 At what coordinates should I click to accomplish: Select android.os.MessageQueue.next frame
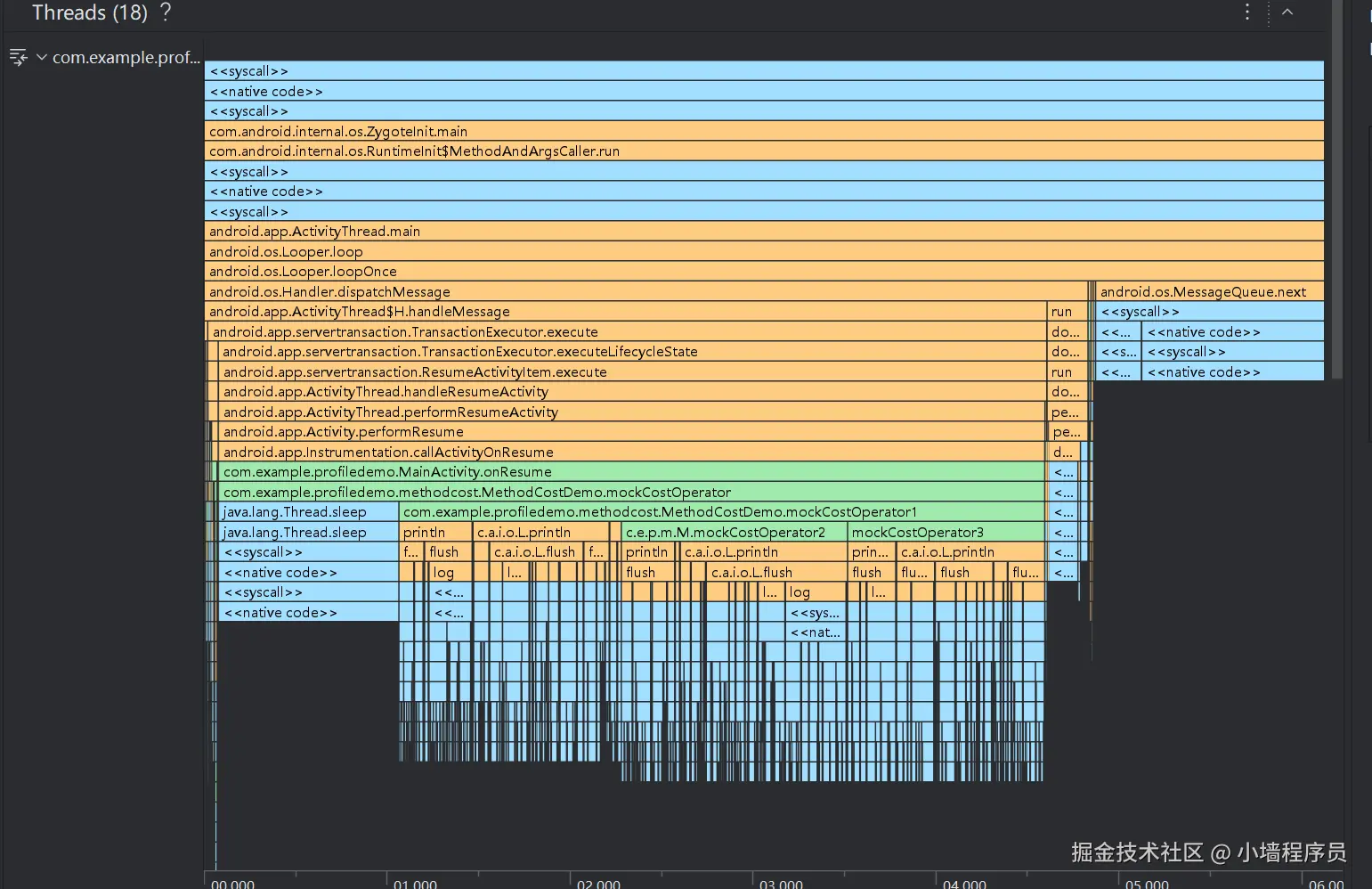coord(1210,291)
